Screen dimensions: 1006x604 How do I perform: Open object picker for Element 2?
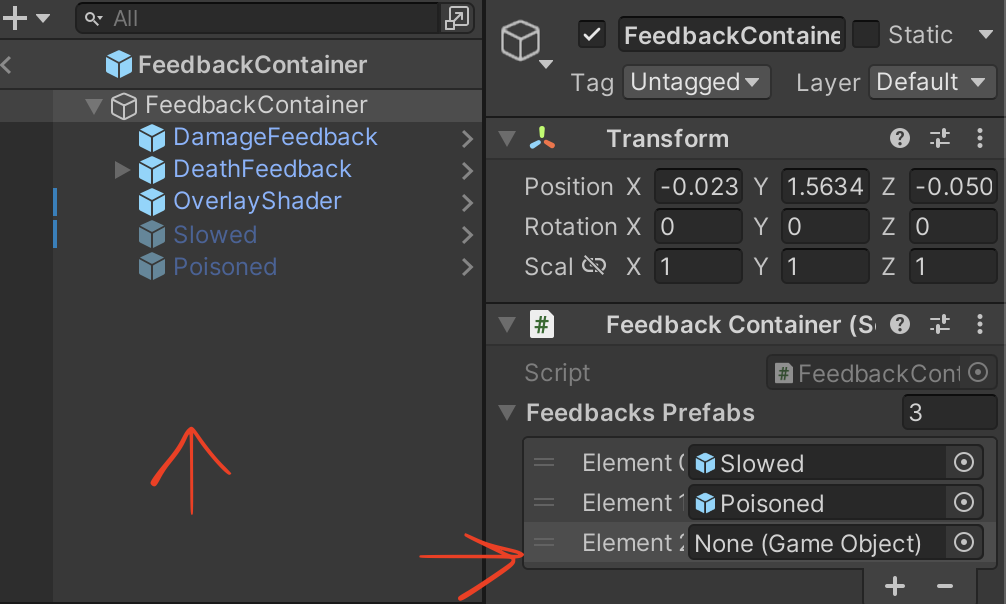pos(964,543)
